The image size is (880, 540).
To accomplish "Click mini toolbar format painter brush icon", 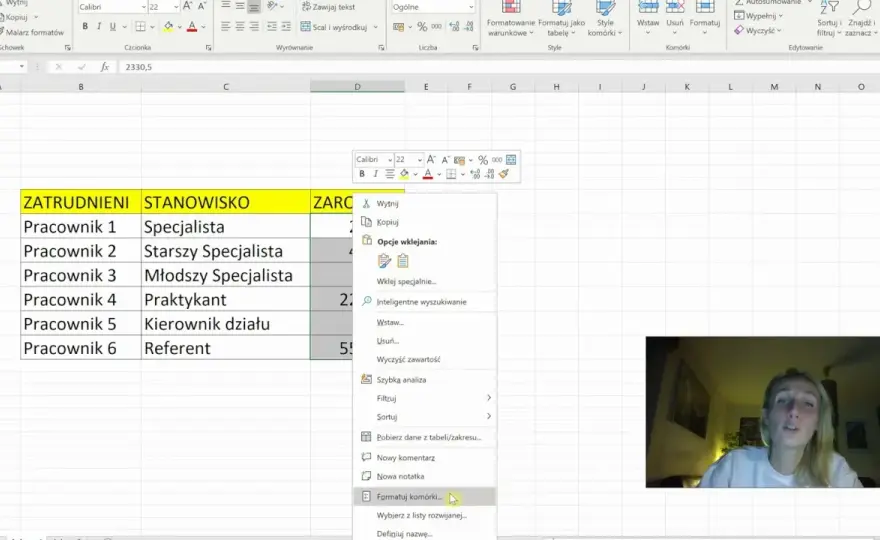I will [x=503, y=174].
